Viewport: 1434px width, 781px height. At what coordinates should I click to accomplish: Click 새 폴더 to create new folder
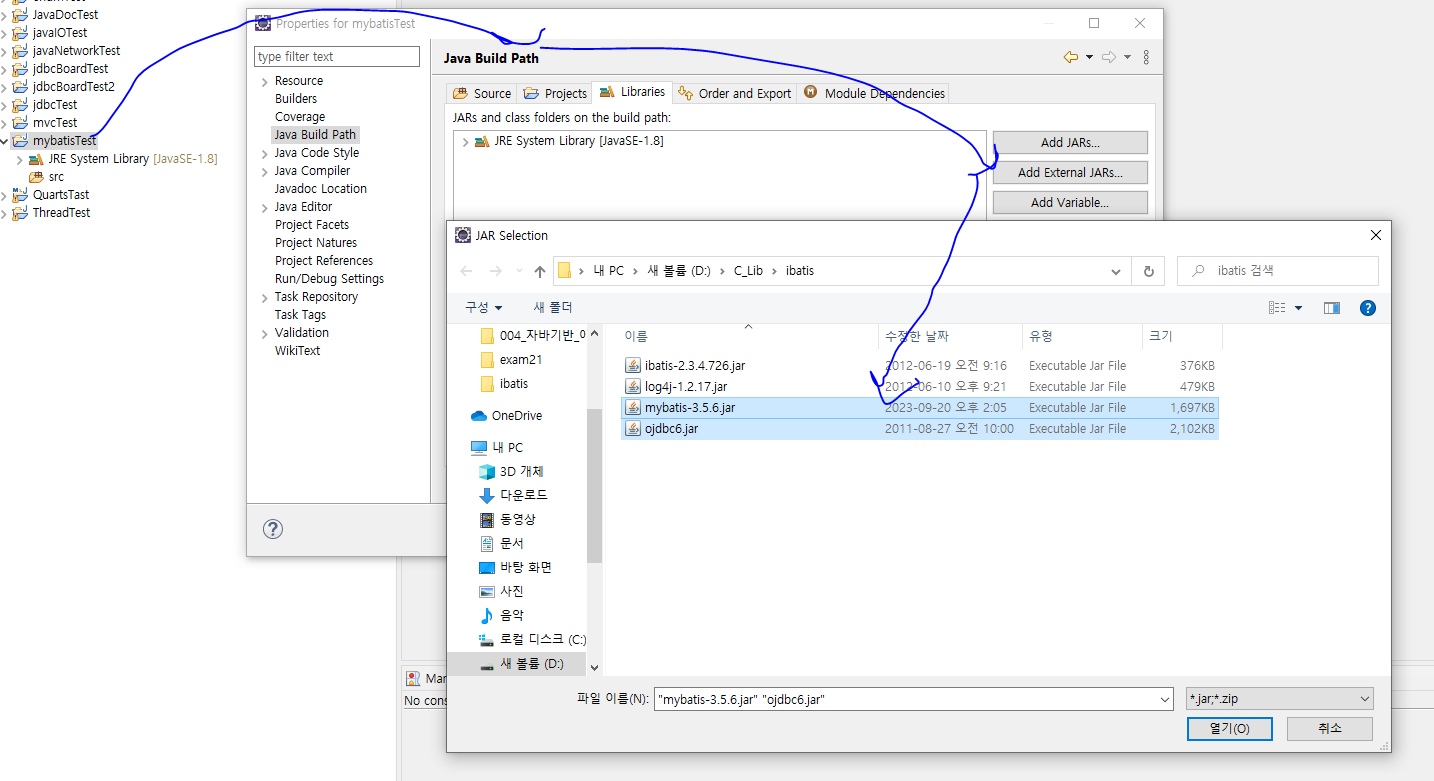(x=553, y=307)
